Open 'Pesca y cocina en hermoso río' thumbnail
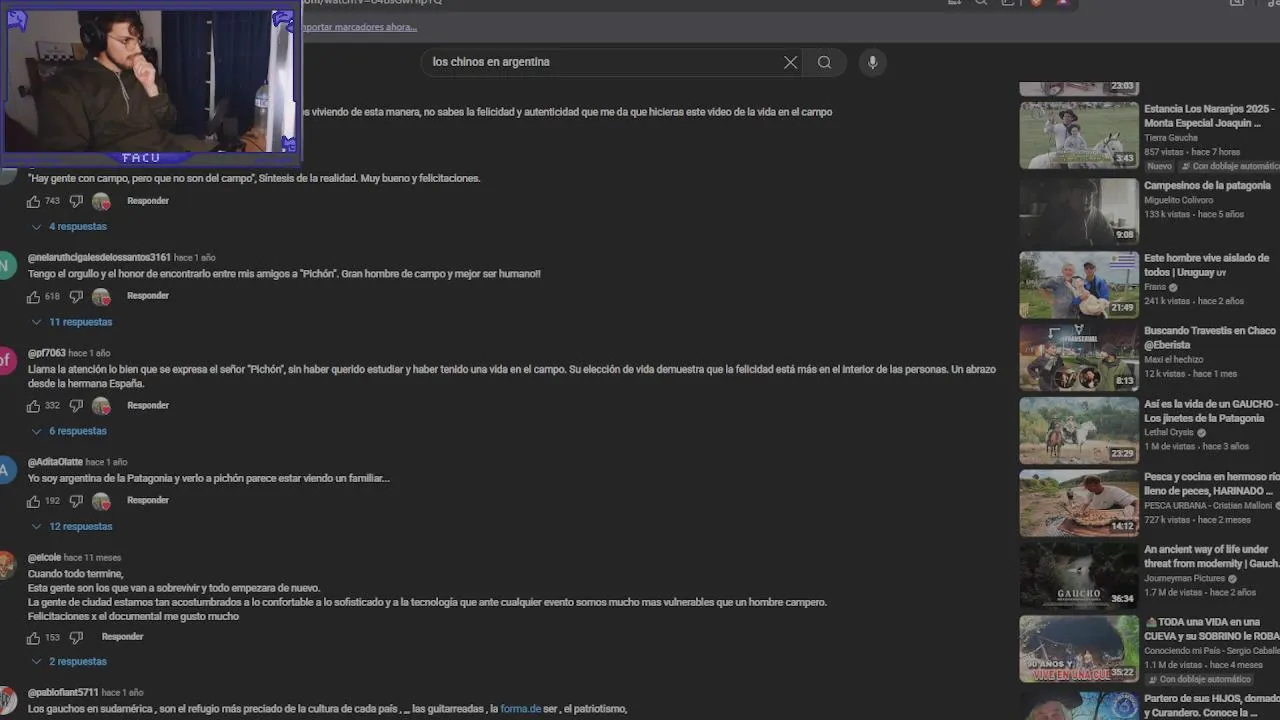 pos(1079,503)
